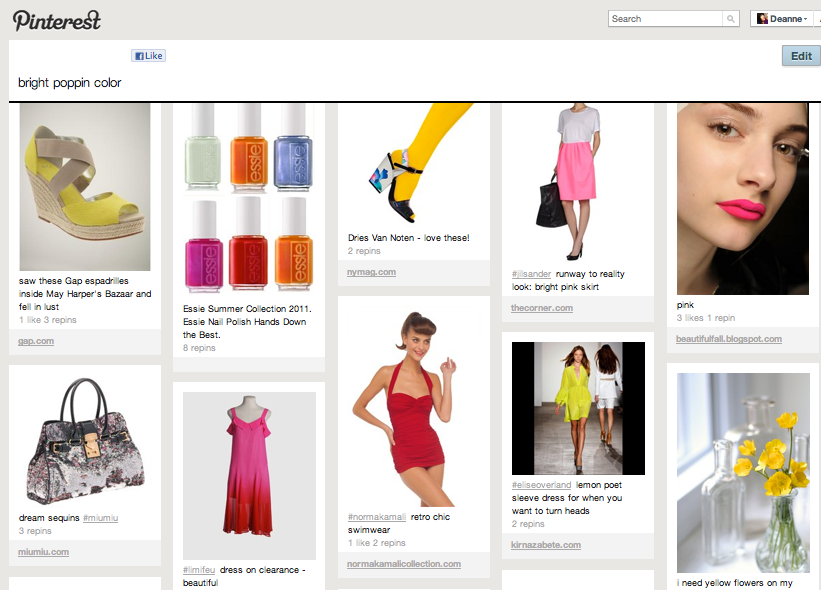Click the 'runway to reality look' caption
Screen dimensions: 821x590
point(568,280)
